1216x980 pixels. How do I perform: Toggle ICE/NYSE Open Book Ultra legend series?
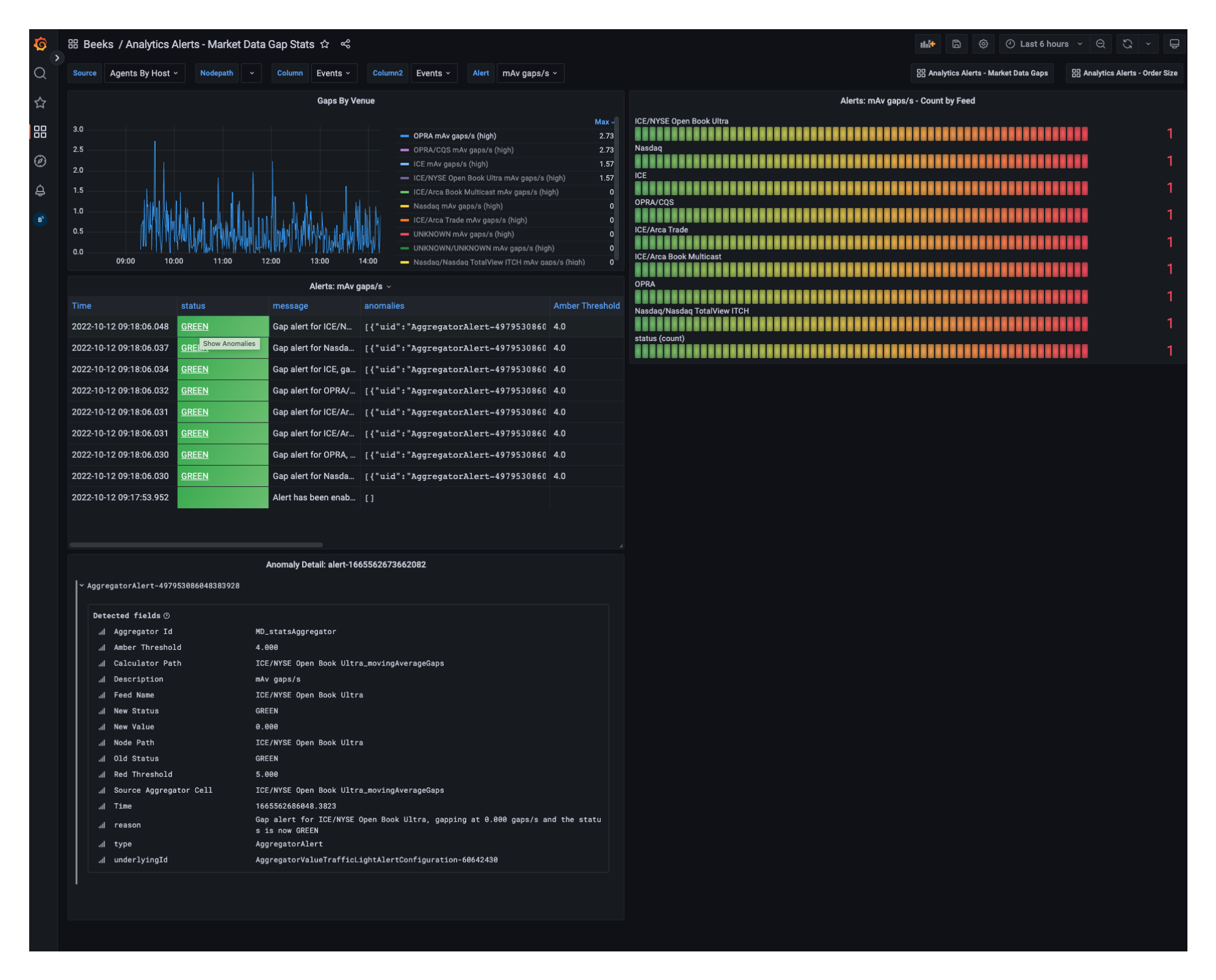point(489,178)
